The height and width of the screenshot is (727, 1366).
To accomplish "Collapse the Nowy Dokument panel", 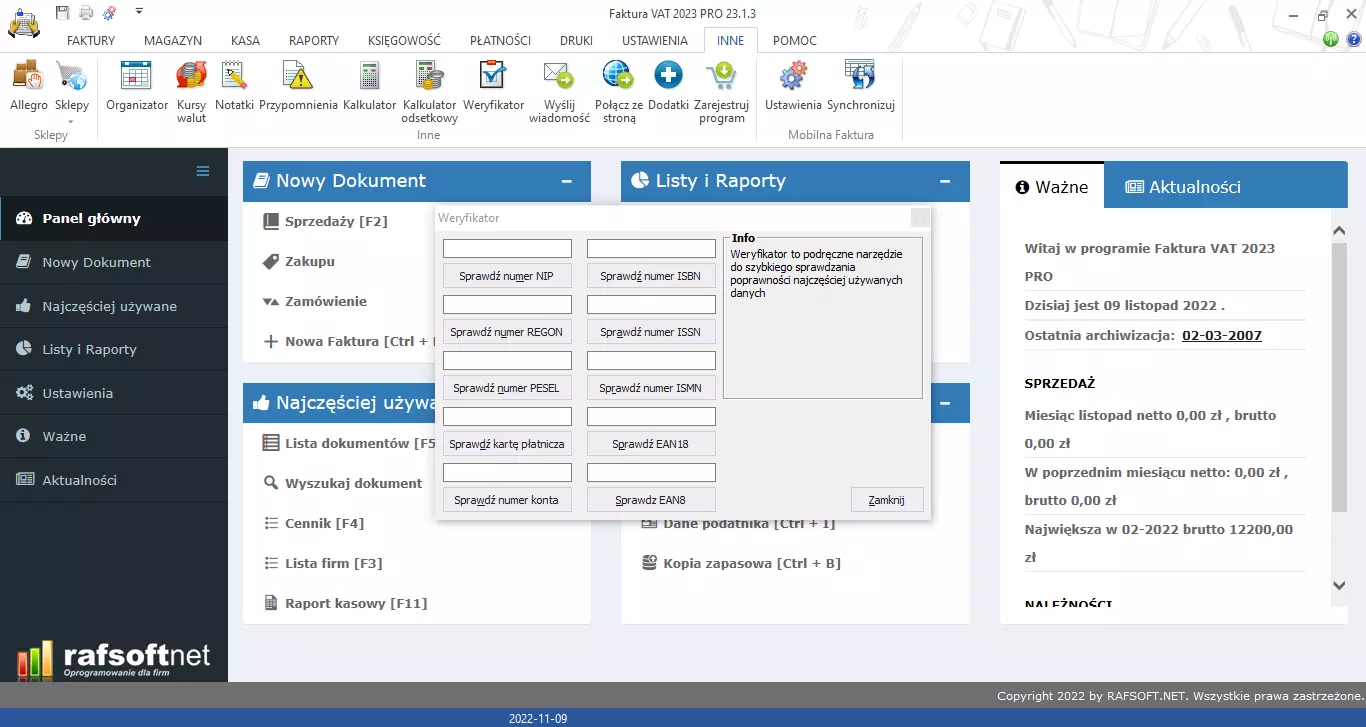I will [567, 182].
